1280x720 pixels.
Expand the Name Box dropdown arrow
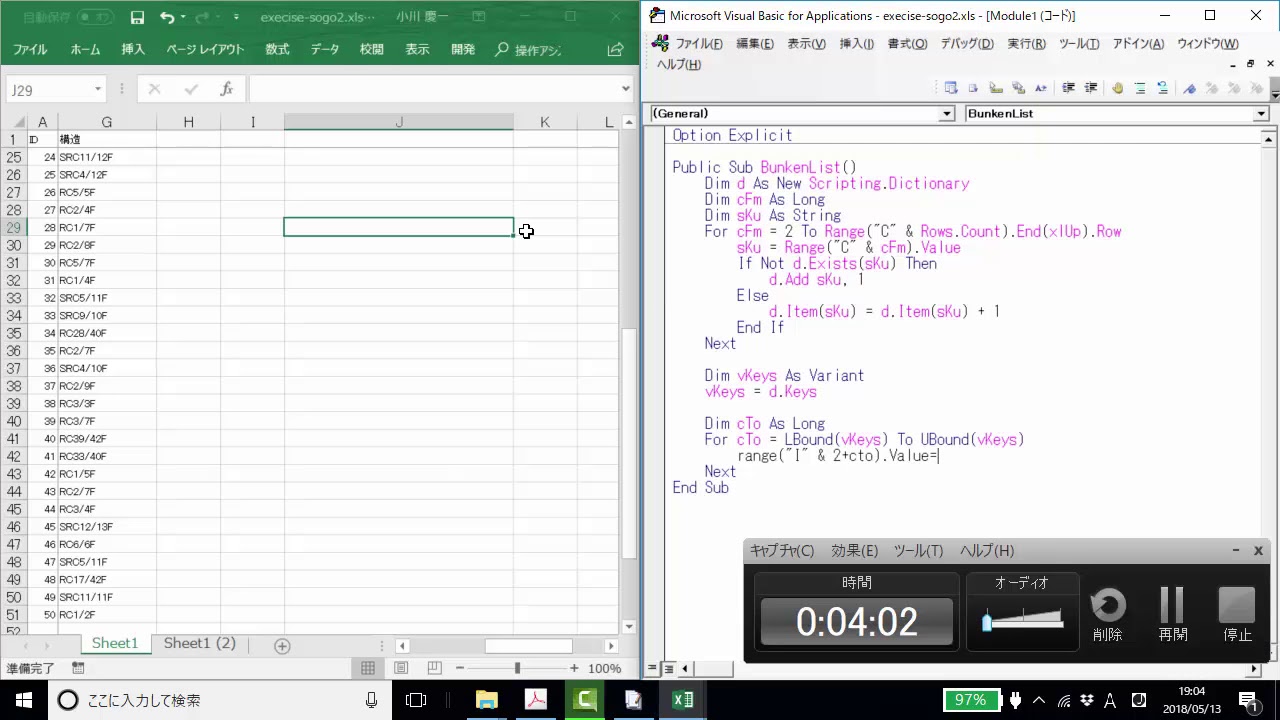coord(98,90)
